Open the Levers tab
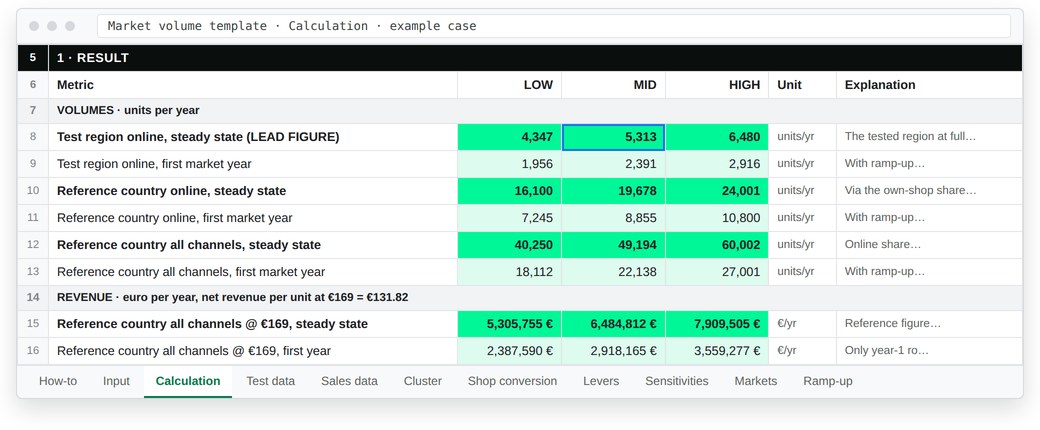Image resolution: width=1040 pixels, height=430 pixels. [601, 381]
